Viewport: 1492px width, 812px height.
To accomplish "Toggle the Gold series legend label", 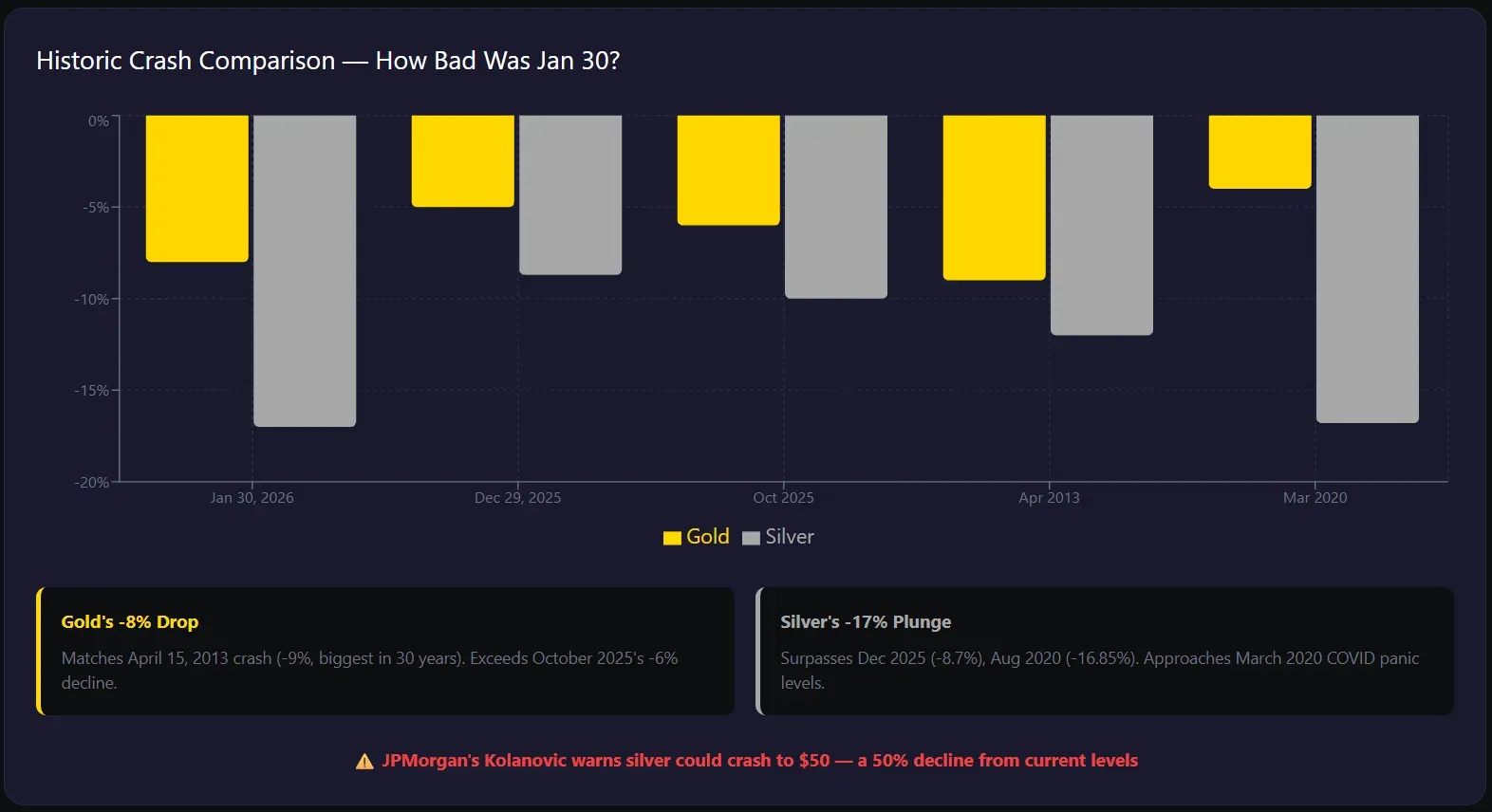I will point(707,537).
